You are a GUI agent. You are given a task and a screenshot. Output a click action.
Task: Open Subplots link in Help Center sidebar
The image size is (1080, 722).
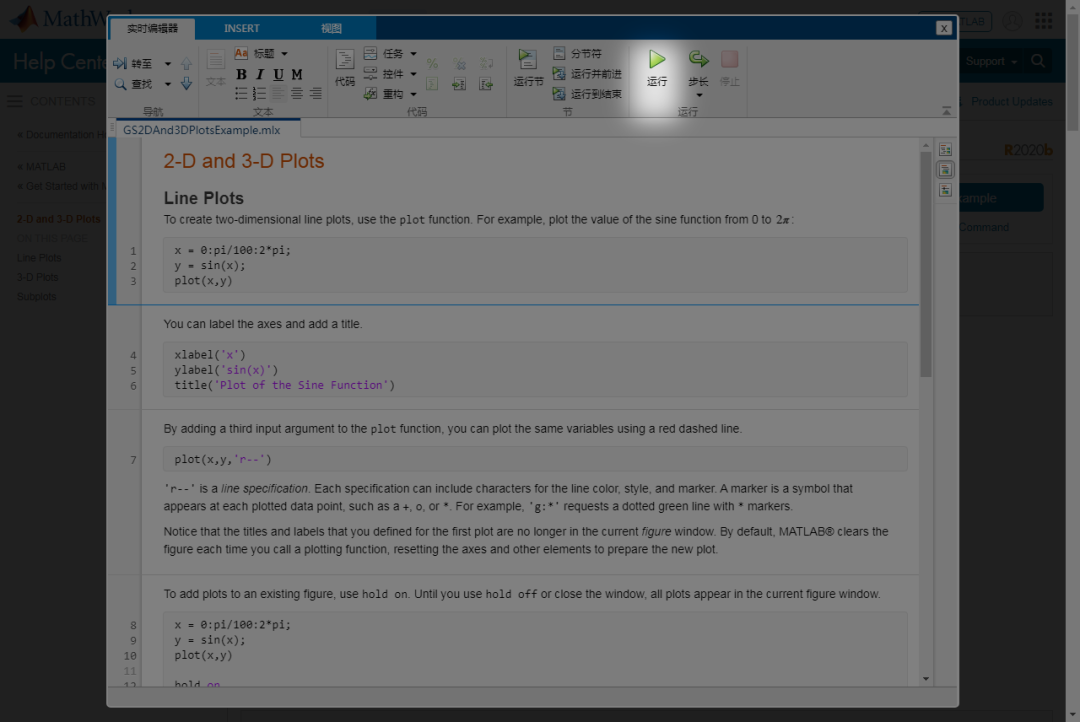click(x=37, y=296)
